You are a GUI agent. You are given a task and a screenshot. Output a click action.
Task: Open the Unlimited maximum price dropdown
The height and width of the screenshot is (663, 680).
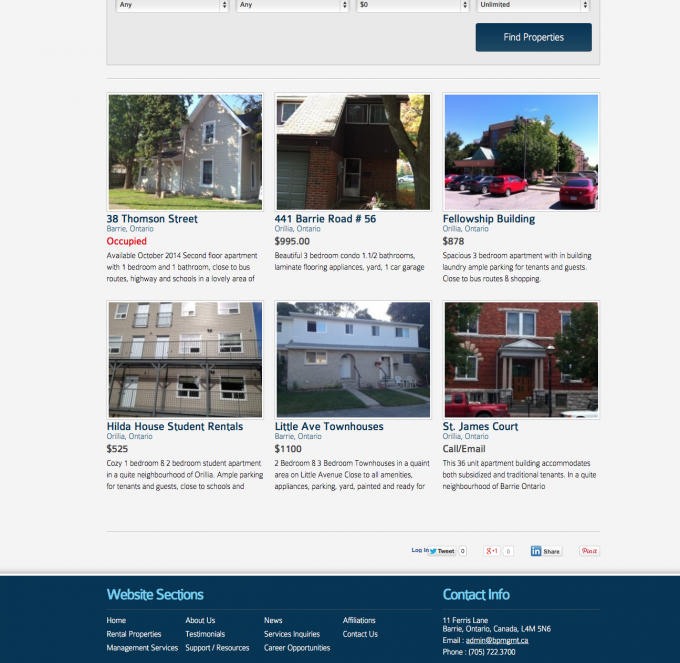[x=529, y=5]
